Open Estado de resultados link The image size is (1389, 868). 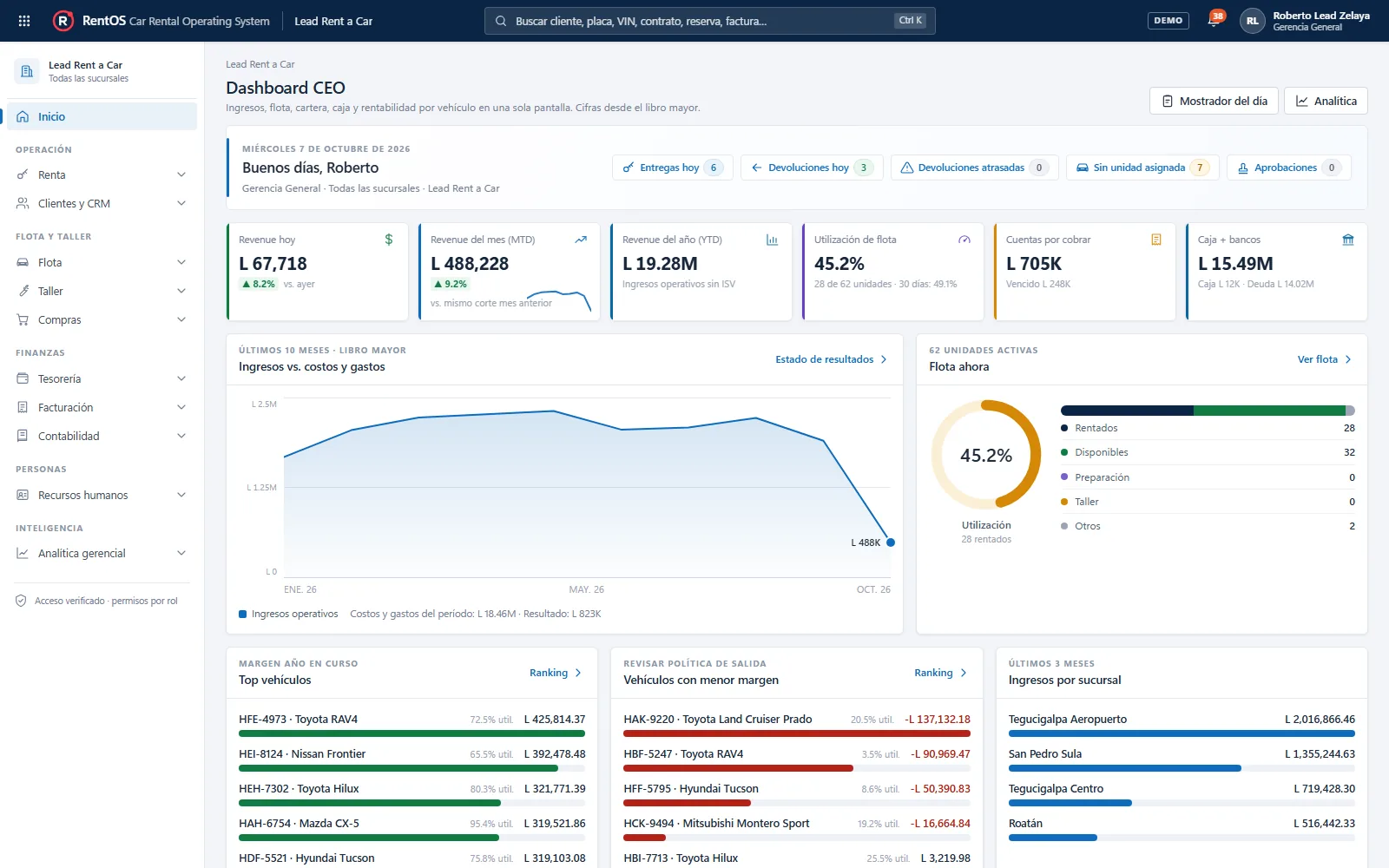click(832, 359)
